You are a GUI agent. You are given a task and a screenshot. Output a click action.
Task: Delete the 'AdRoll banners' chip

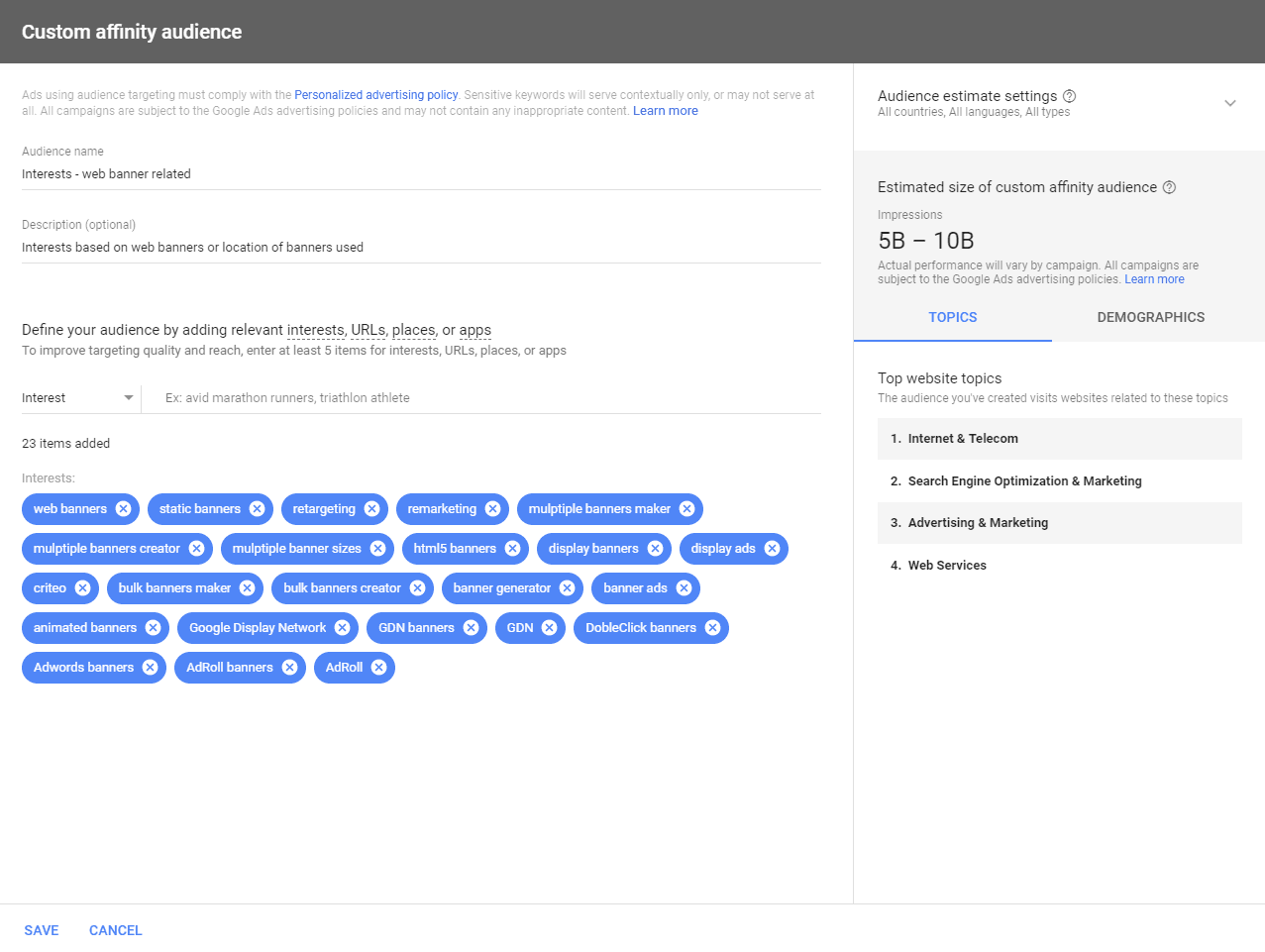tap(289, 668)
